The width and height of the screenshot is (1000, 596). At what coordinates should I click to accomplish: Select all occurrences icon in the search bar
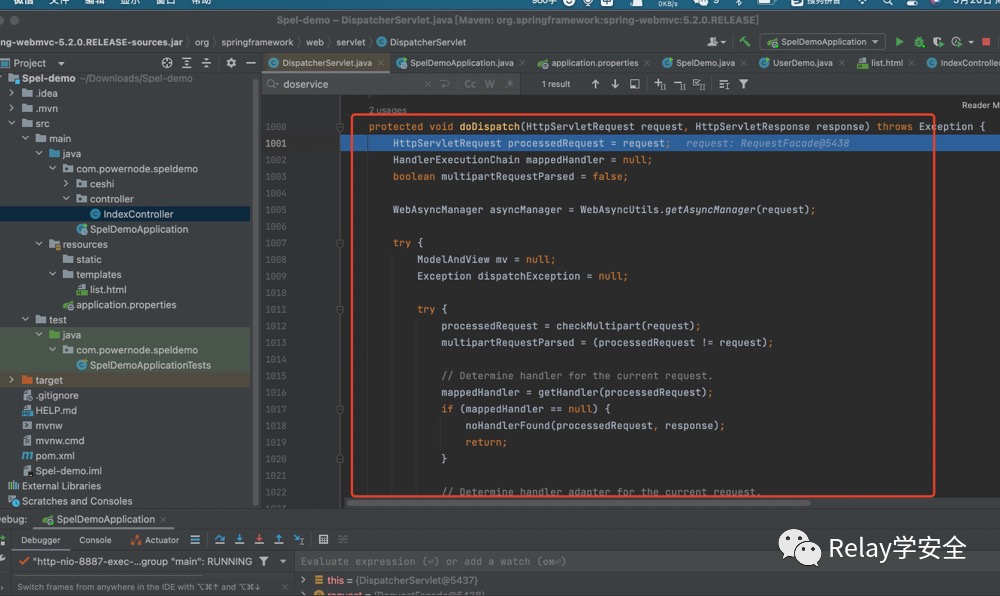[x=700, y=84]
